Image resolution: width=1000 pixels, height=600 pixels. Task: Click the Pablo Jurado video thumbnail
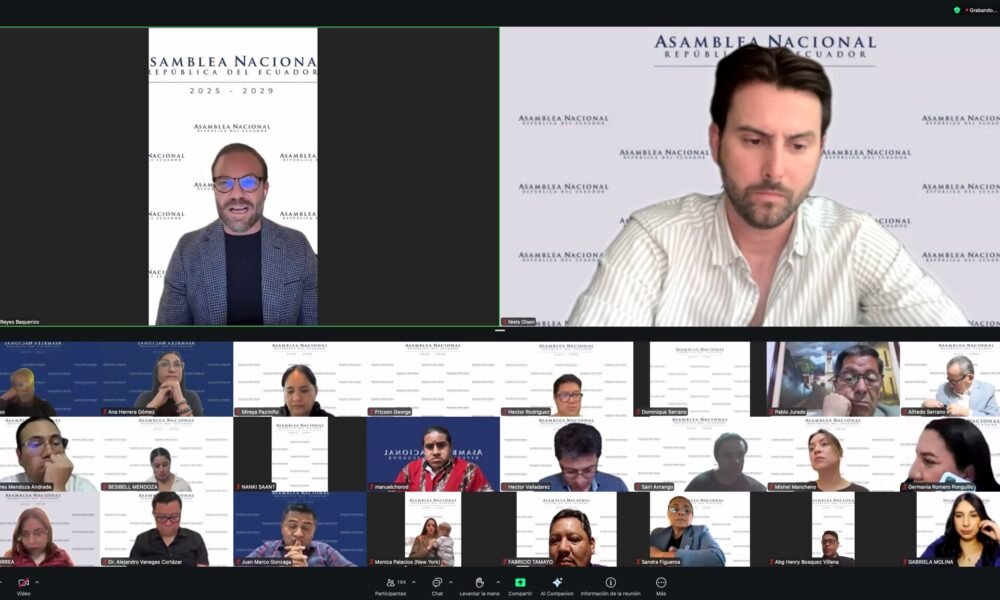click(832, 379)
